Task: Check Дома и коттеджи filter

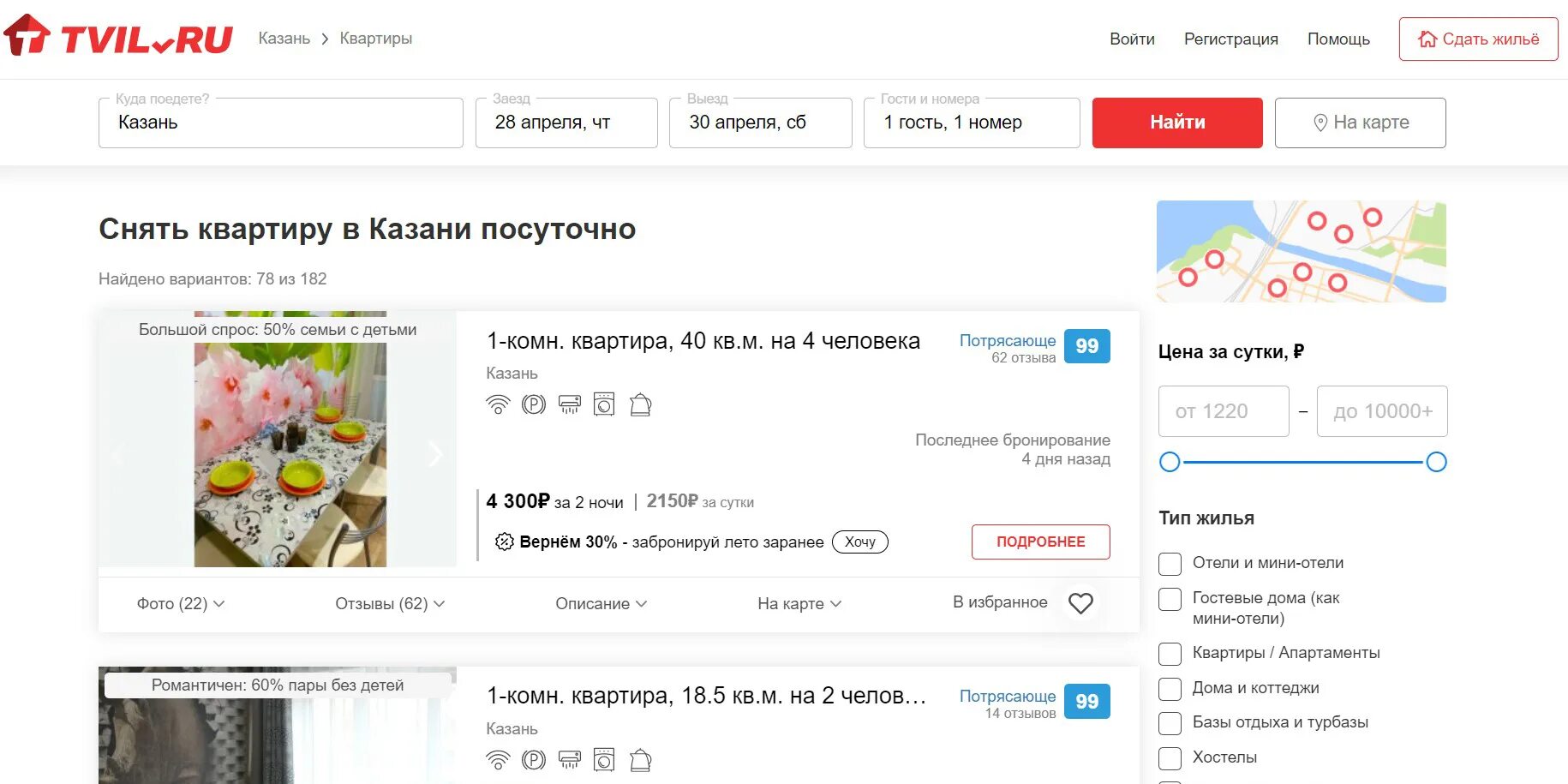Action: pos(1170,689)
